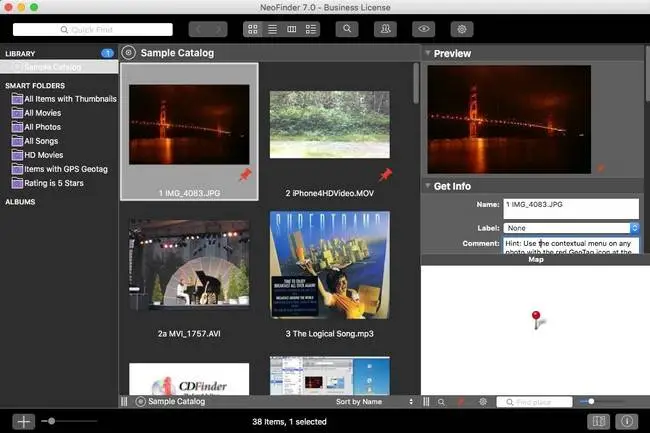Click the map toolbar handle icon

tap(427, 402)
